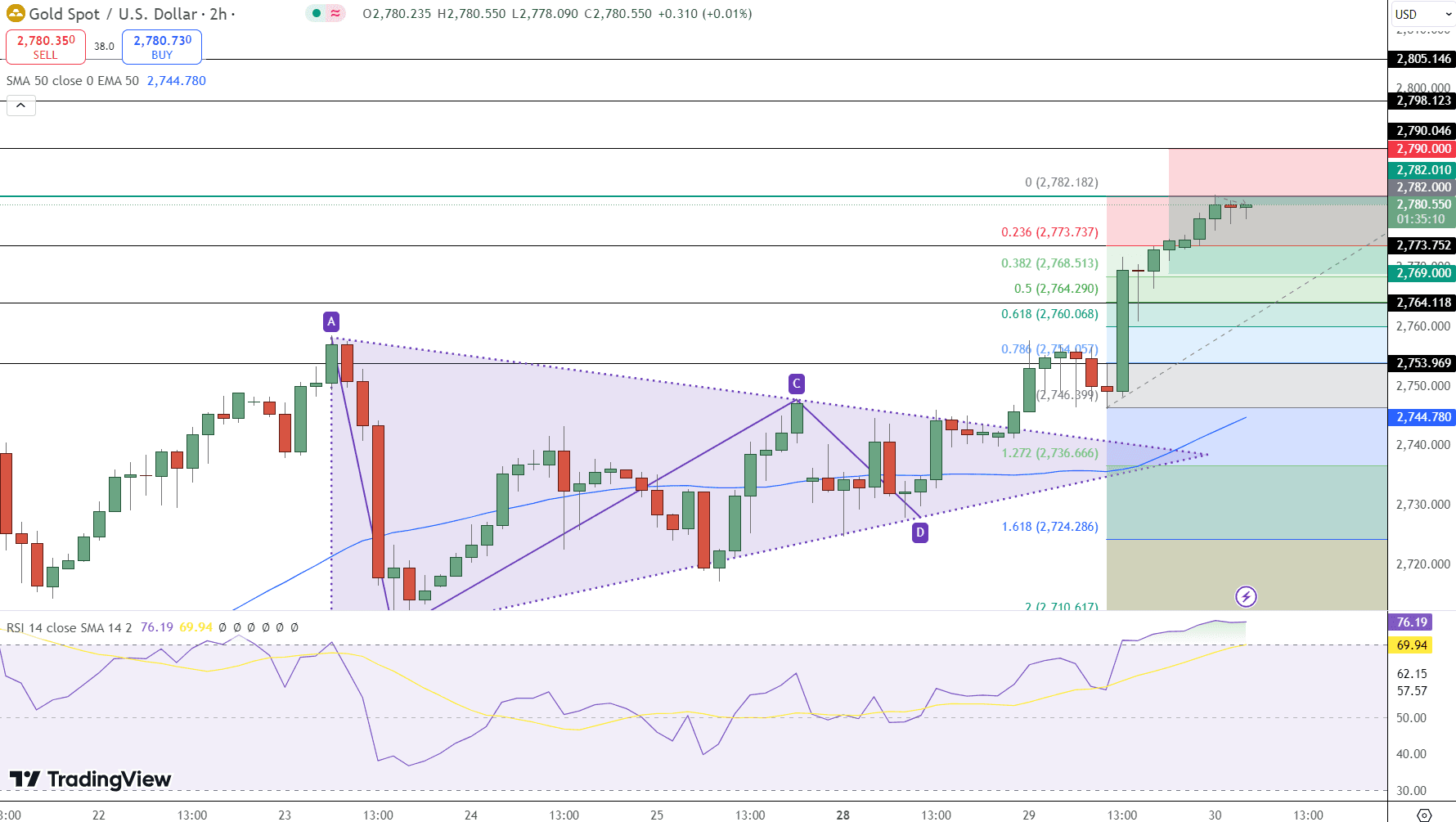
Task: Click the 30.00 RSI scale value
Action: pyautogui.click(x=1412, y=791)
